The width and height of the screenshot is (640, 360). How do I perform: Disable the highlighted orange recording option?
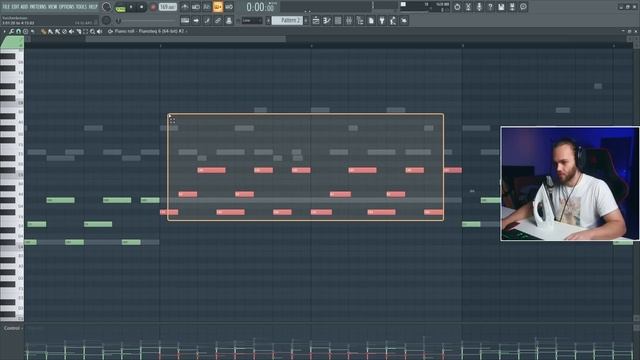click(x=218, y=7)
